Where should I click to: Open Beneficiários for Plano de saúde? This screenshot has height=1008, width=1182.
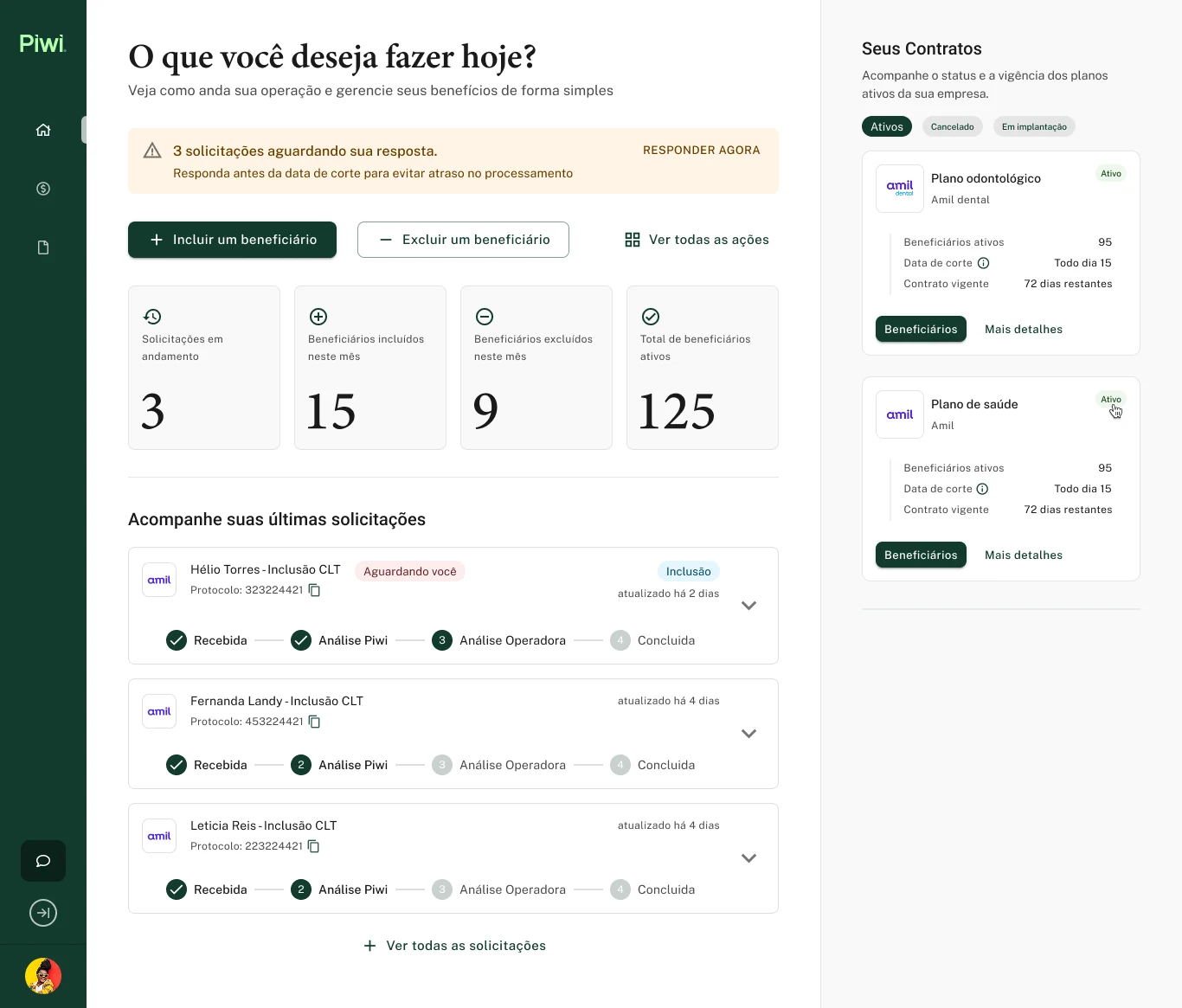(921, 555)
